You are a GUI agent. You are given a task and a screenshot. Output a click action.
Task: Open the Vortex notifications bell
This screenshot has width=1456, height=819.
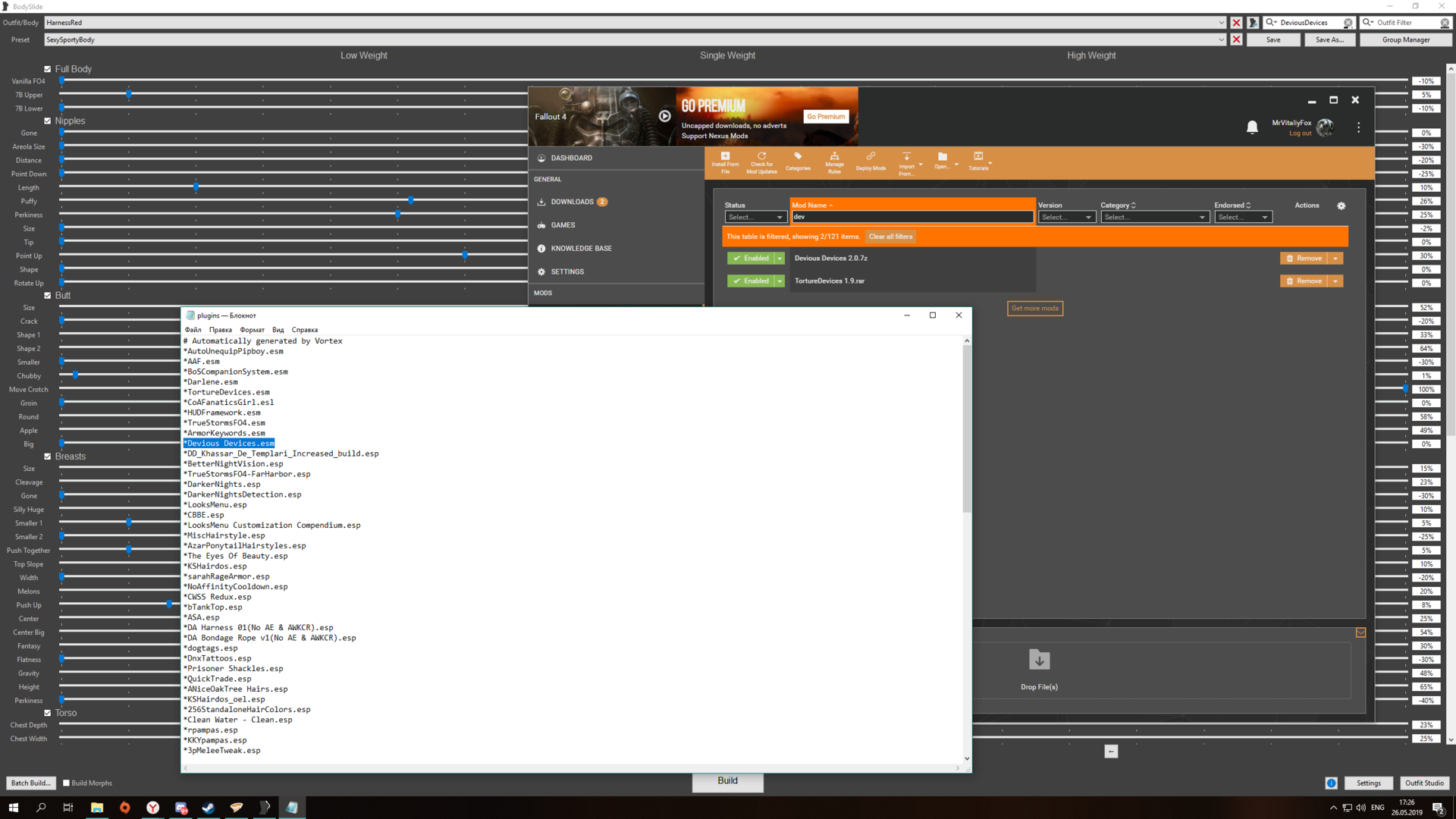click(1252, 127)
